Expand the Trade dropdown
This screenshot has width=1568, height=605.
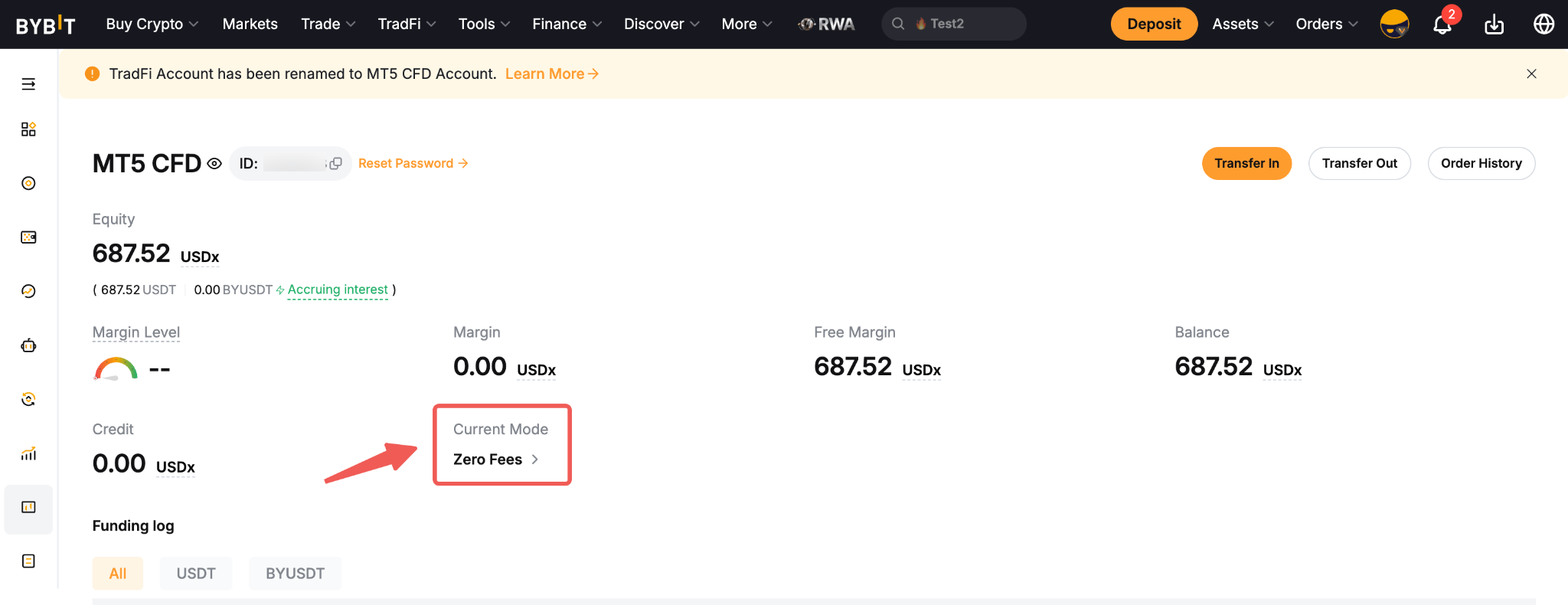[328, 24]
